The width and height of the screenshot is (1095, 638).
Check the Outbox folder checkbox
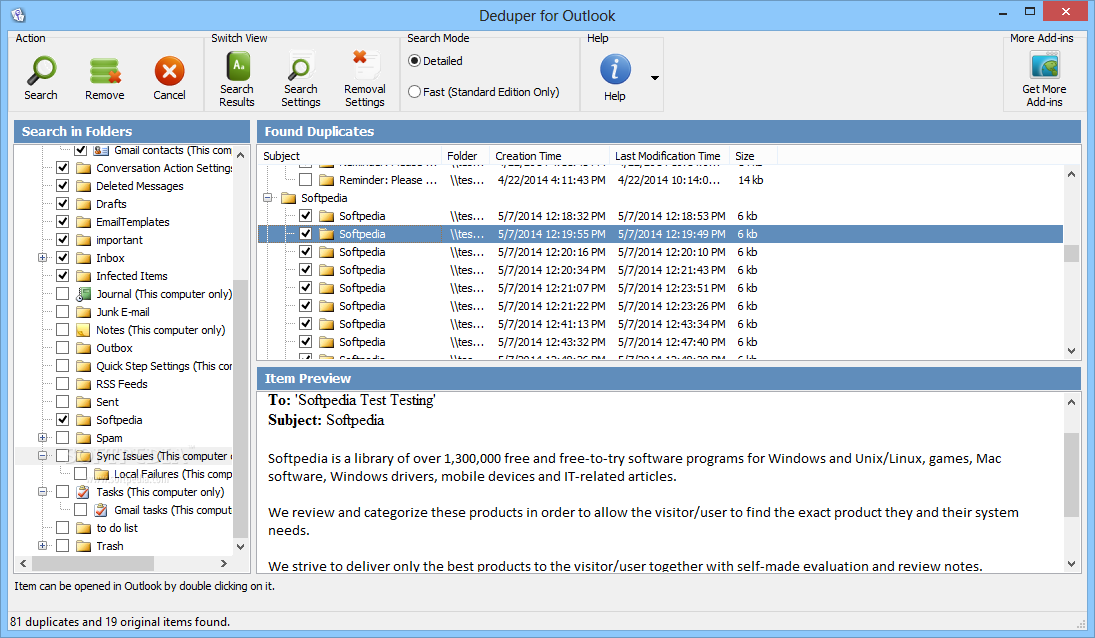point(63,348)
